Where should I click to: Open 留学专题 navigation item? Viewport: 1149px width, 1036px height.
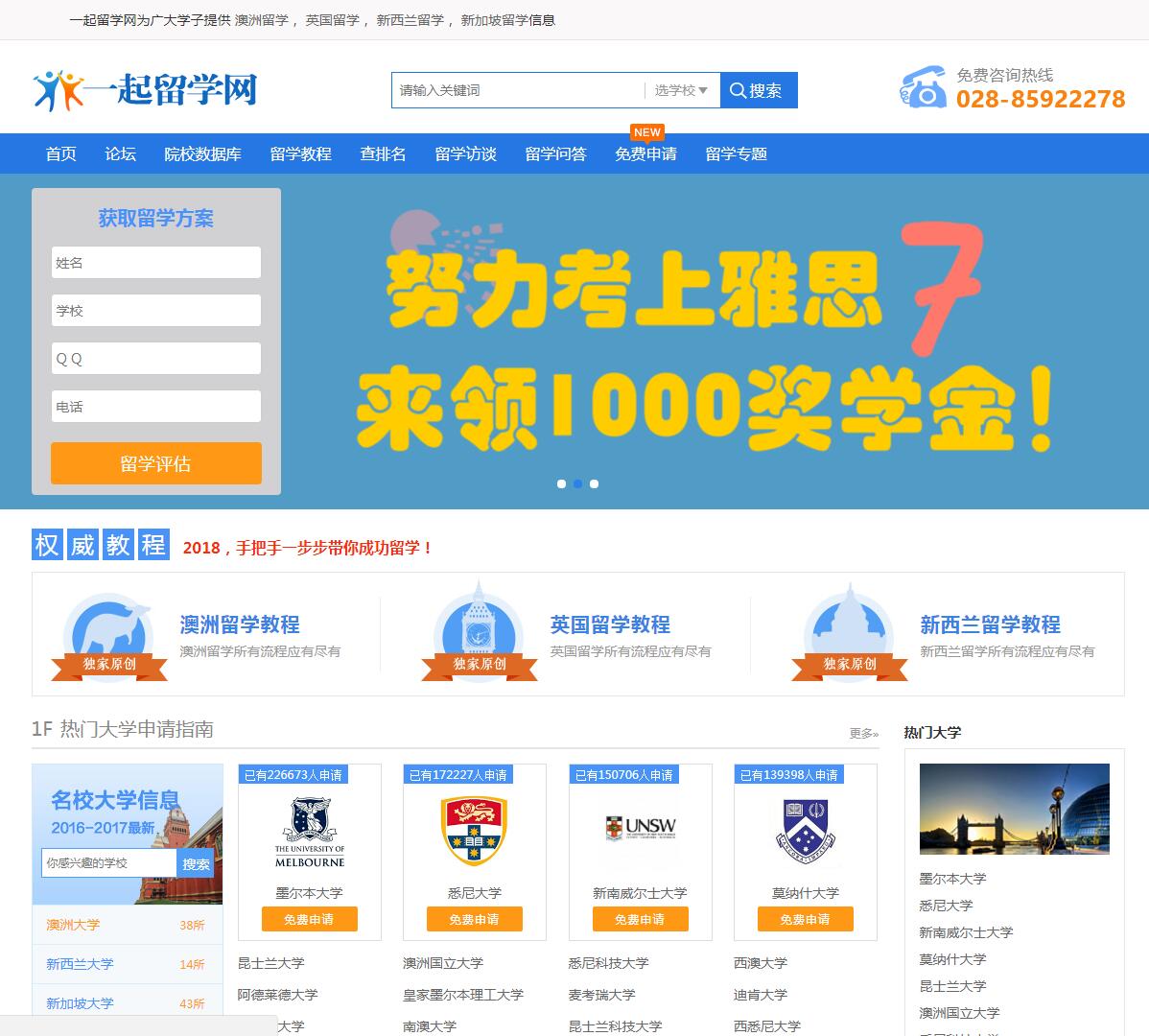(736, 153)
